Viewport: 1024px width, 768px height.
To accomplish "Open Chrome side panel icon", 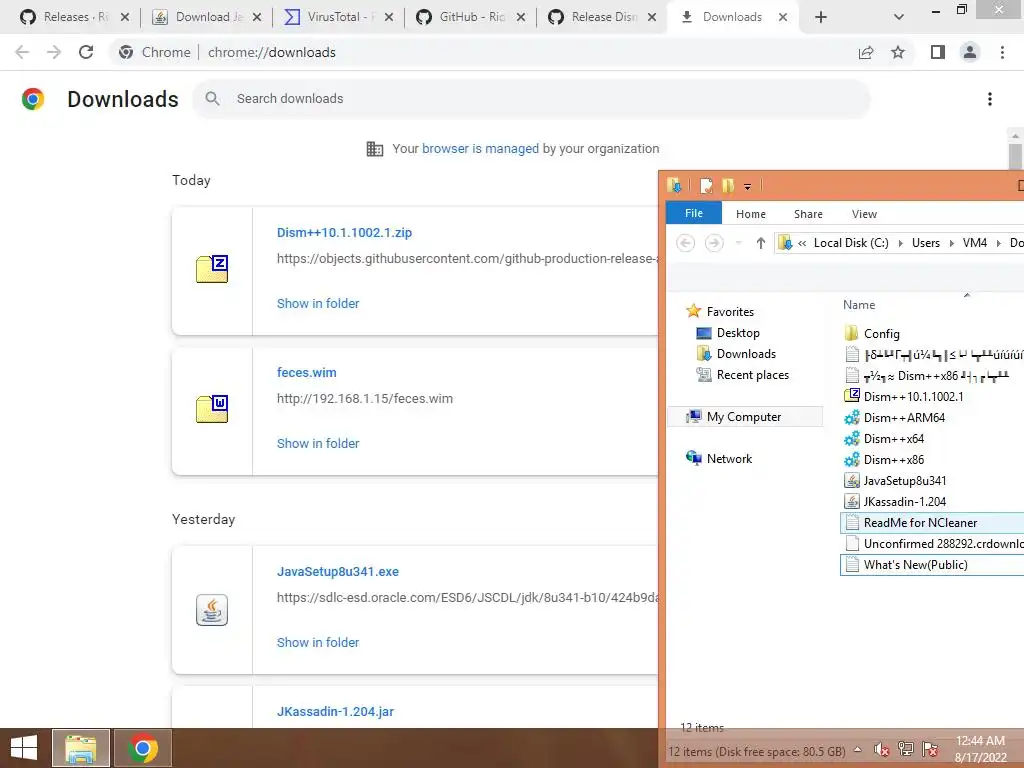I will 938,52.
